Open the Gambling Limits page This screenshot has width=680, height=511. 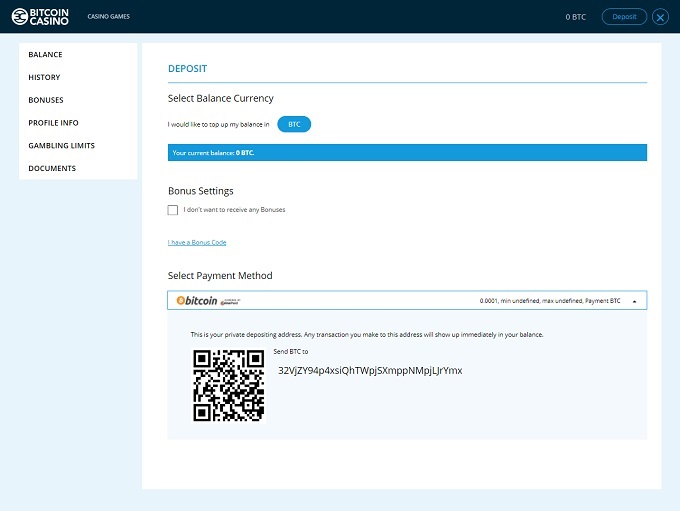pyautogui.click(x=61, y=146)
